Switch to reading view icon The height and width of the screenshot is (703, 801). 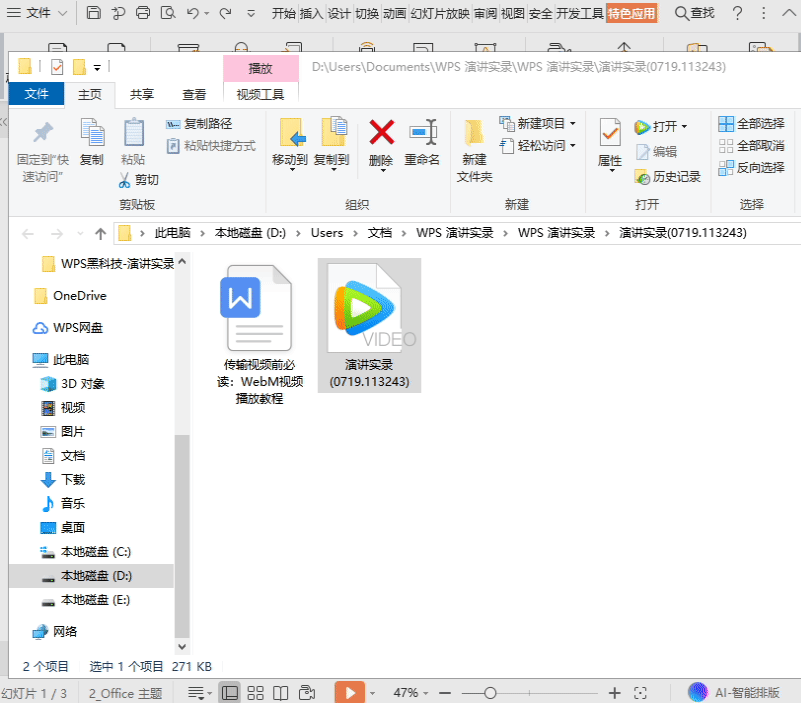point(280,693)
